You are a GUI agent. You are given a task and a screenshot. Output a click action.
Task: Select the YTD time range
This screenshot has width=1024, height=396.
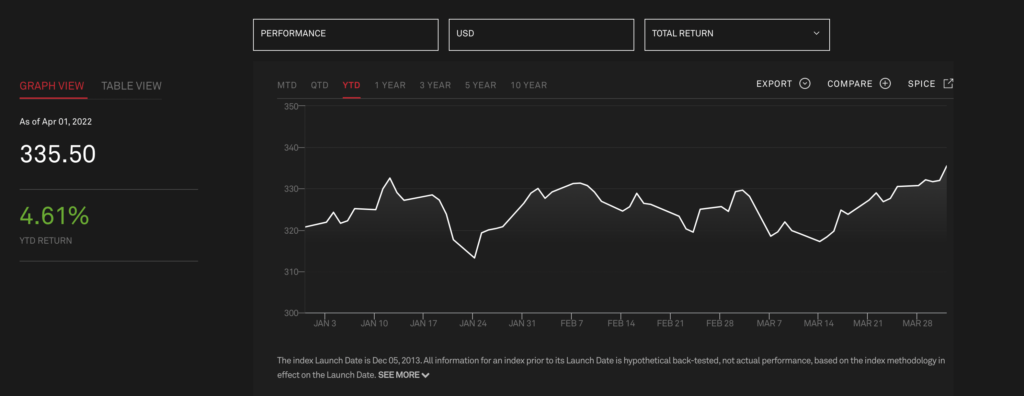click(x=351, y=85)
